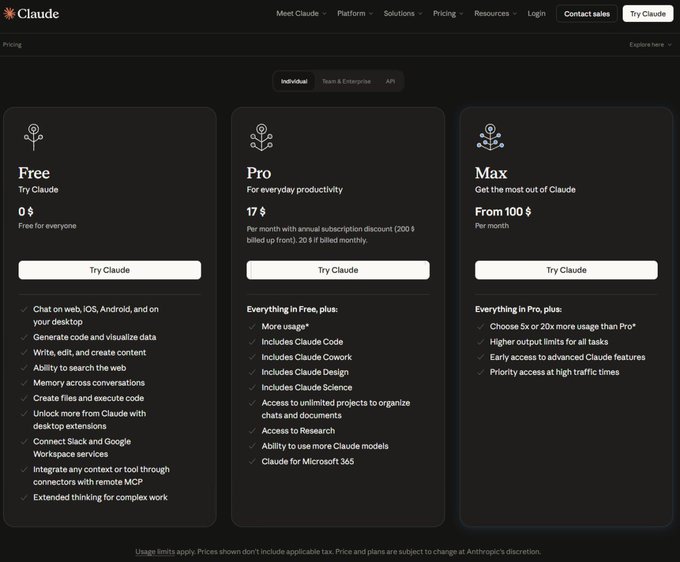Click checkmark beside Includes Claude Code
The image size is (680, 562).
[x=252, y=342]
